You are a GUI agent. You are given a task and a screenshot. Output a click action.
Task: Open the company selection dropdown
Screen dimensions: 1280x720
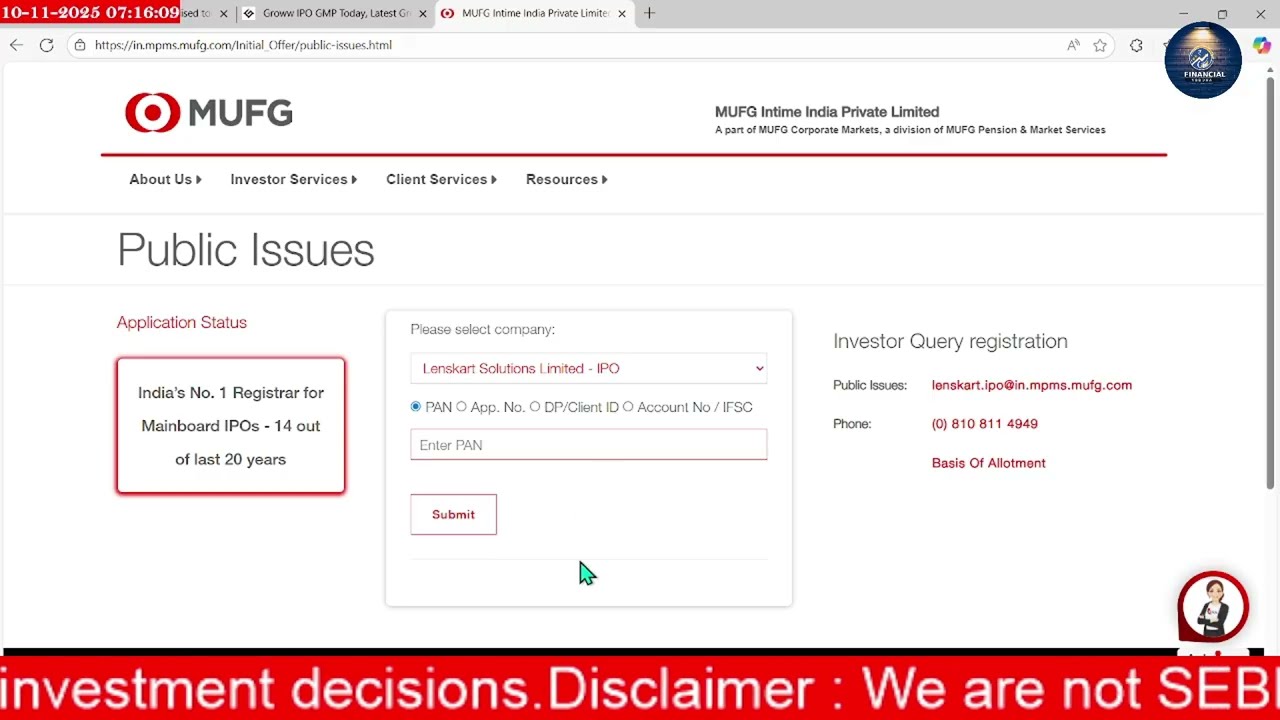click(588, 368)
